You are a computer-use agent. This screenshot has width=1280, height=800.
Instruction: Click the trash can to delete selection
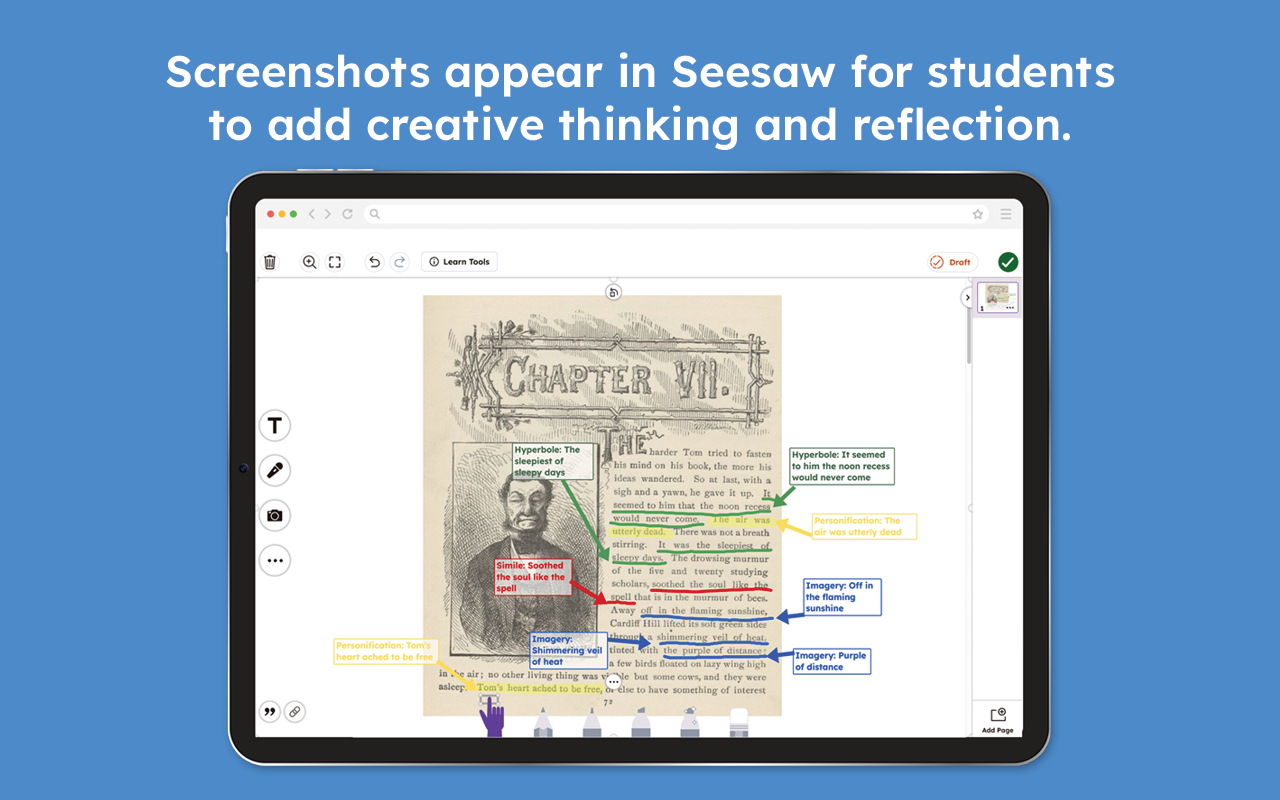269,261
